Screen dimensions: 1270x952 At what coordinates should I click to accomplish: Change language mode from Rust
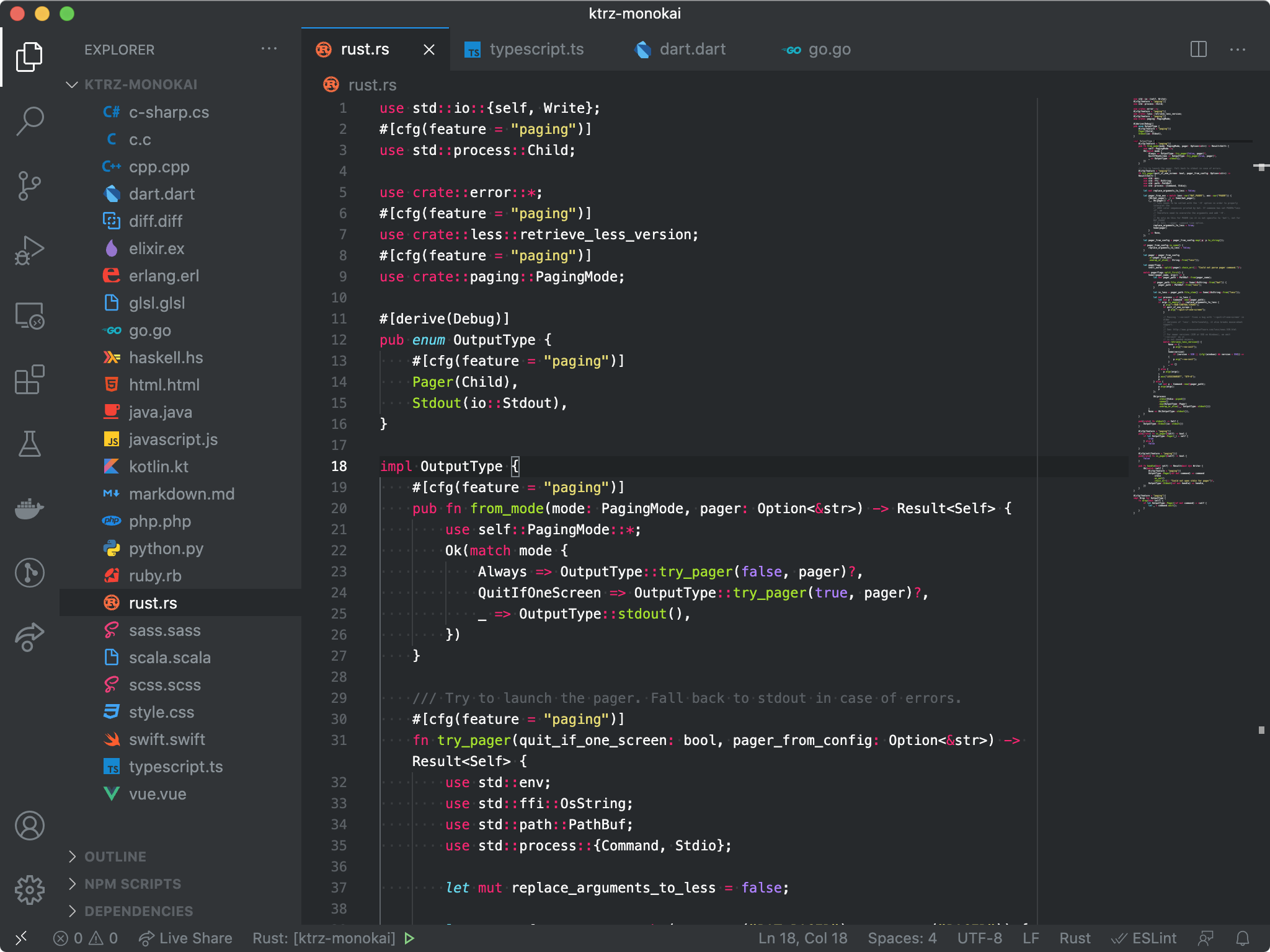pos(1074,938)
